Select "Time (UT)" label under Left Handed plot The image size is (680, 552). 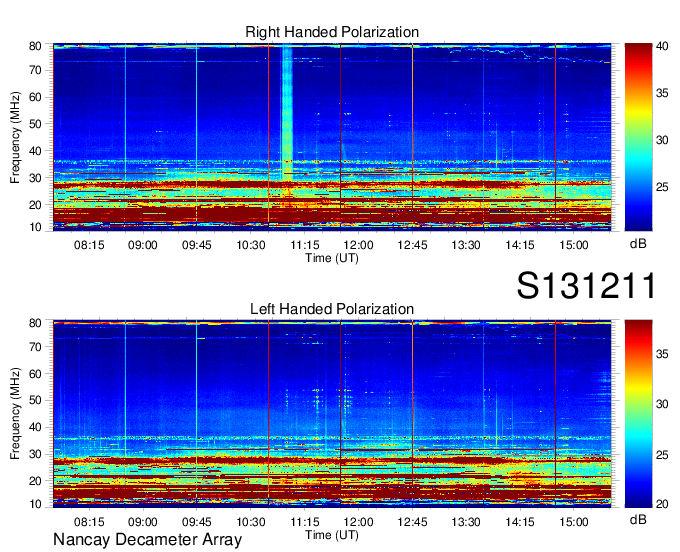coord(332,535)
